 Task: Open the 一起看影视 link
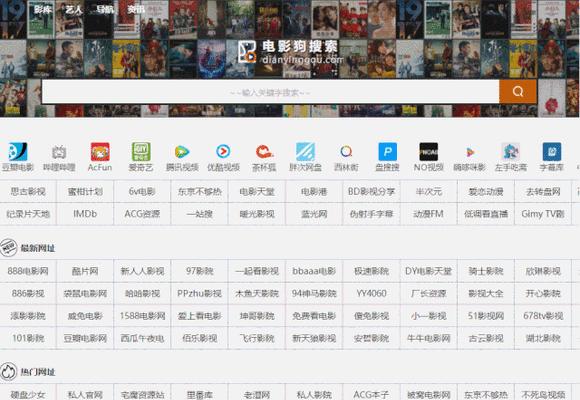(x=257, y=271)
